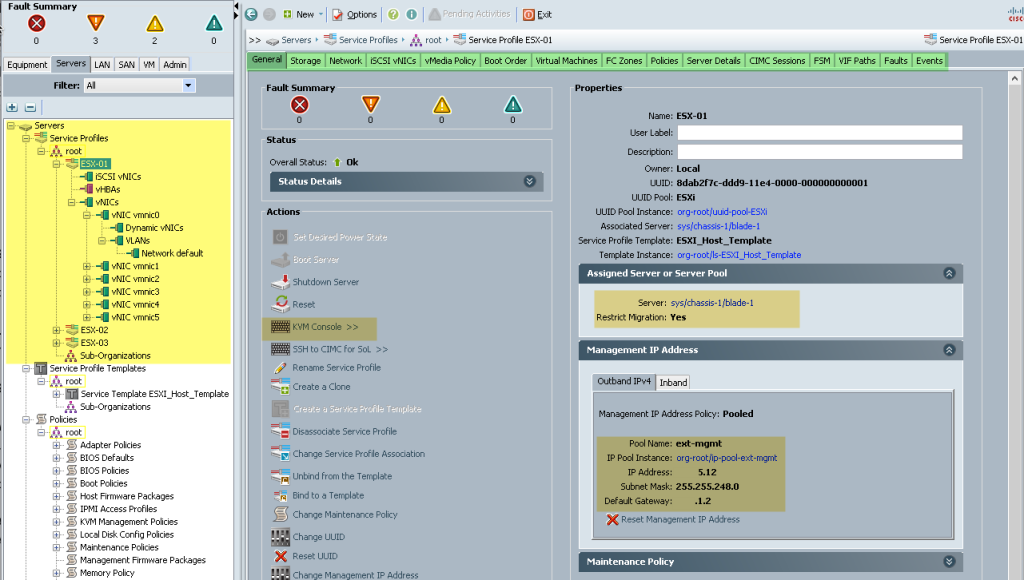
Task: Click the expand all plus icon above tree
Action: (x=12, y=107)
